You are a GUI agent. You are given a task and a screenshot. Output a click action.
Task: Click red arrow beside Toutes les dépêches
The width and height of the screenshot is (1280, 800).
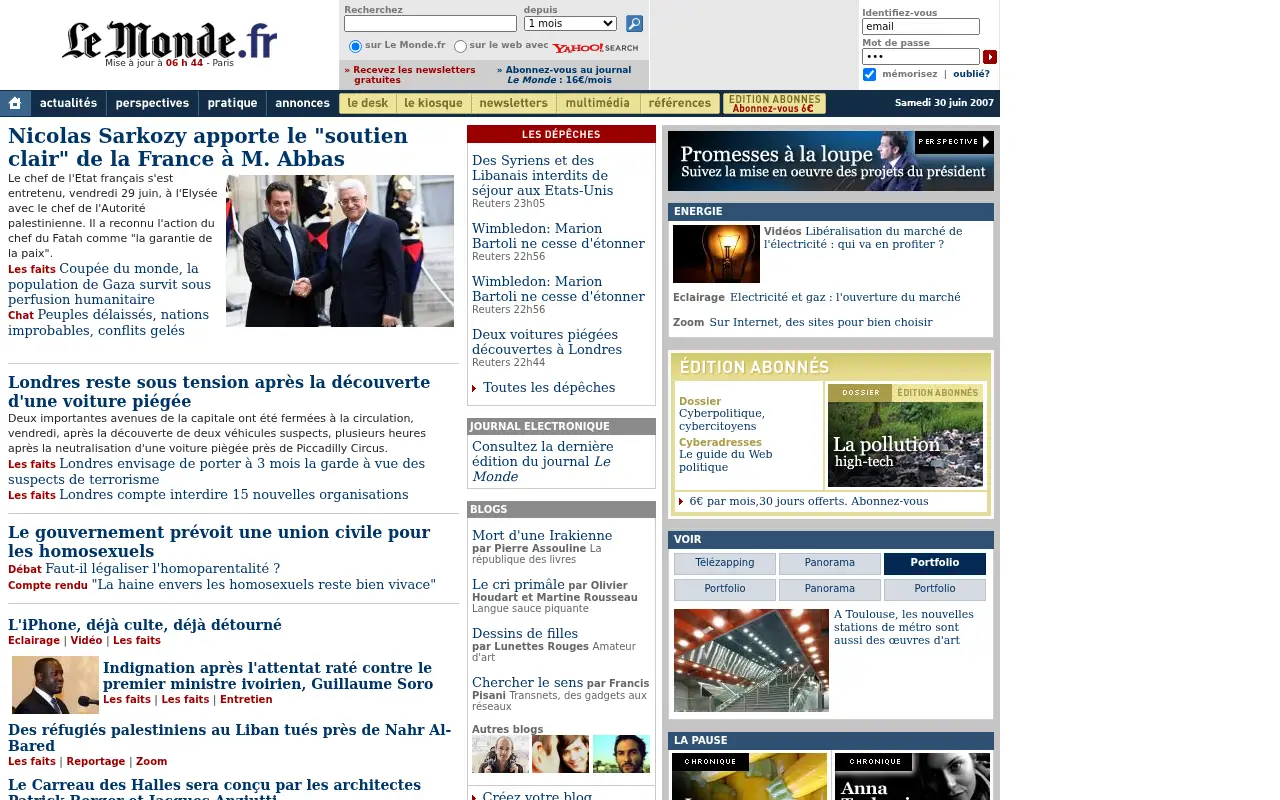474,388
